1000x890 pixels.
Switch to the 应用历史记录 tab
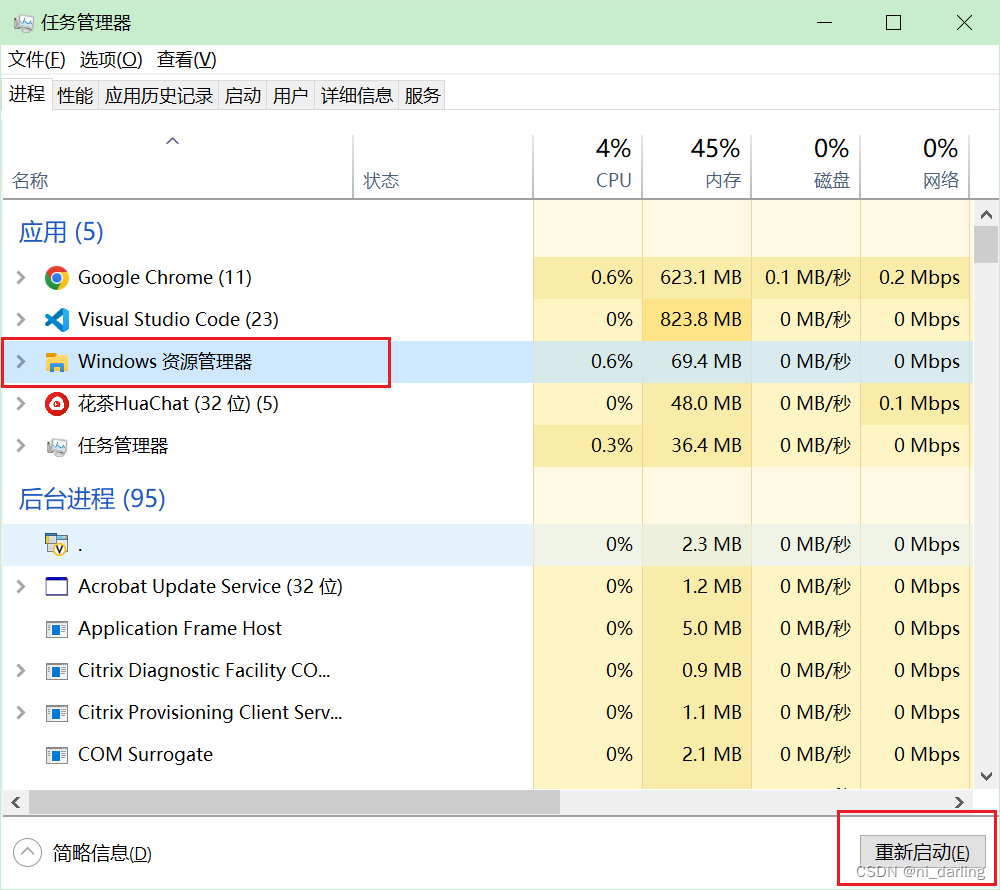point(159,96)
